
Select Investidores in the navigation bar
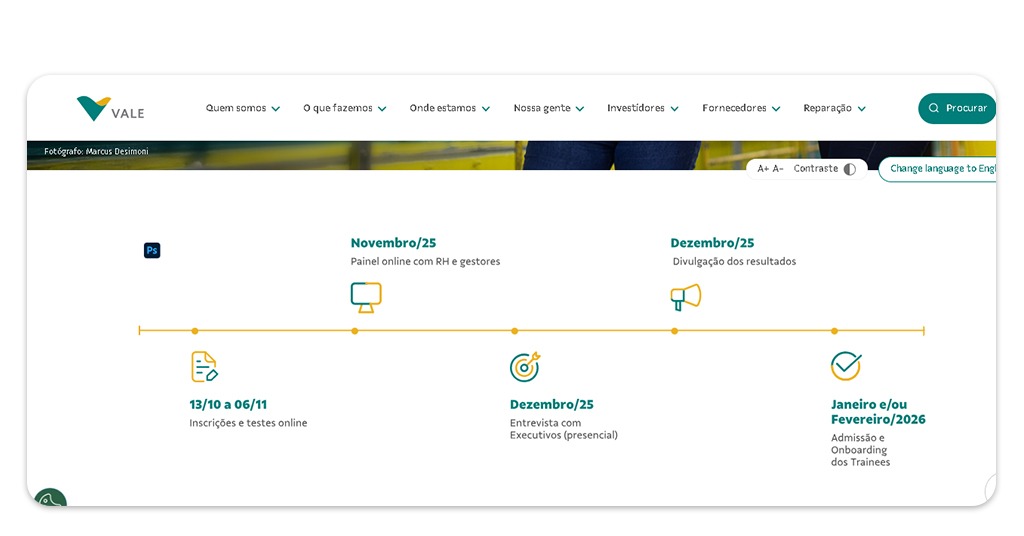tap(642, 108)
